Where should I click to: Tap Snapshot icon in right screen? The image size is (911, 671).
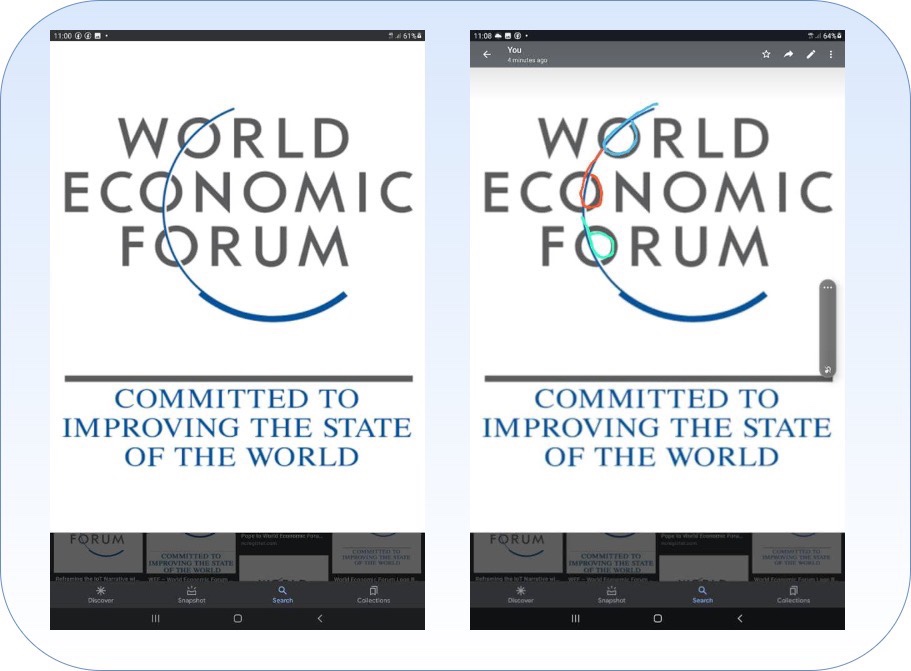click(611, 594)
